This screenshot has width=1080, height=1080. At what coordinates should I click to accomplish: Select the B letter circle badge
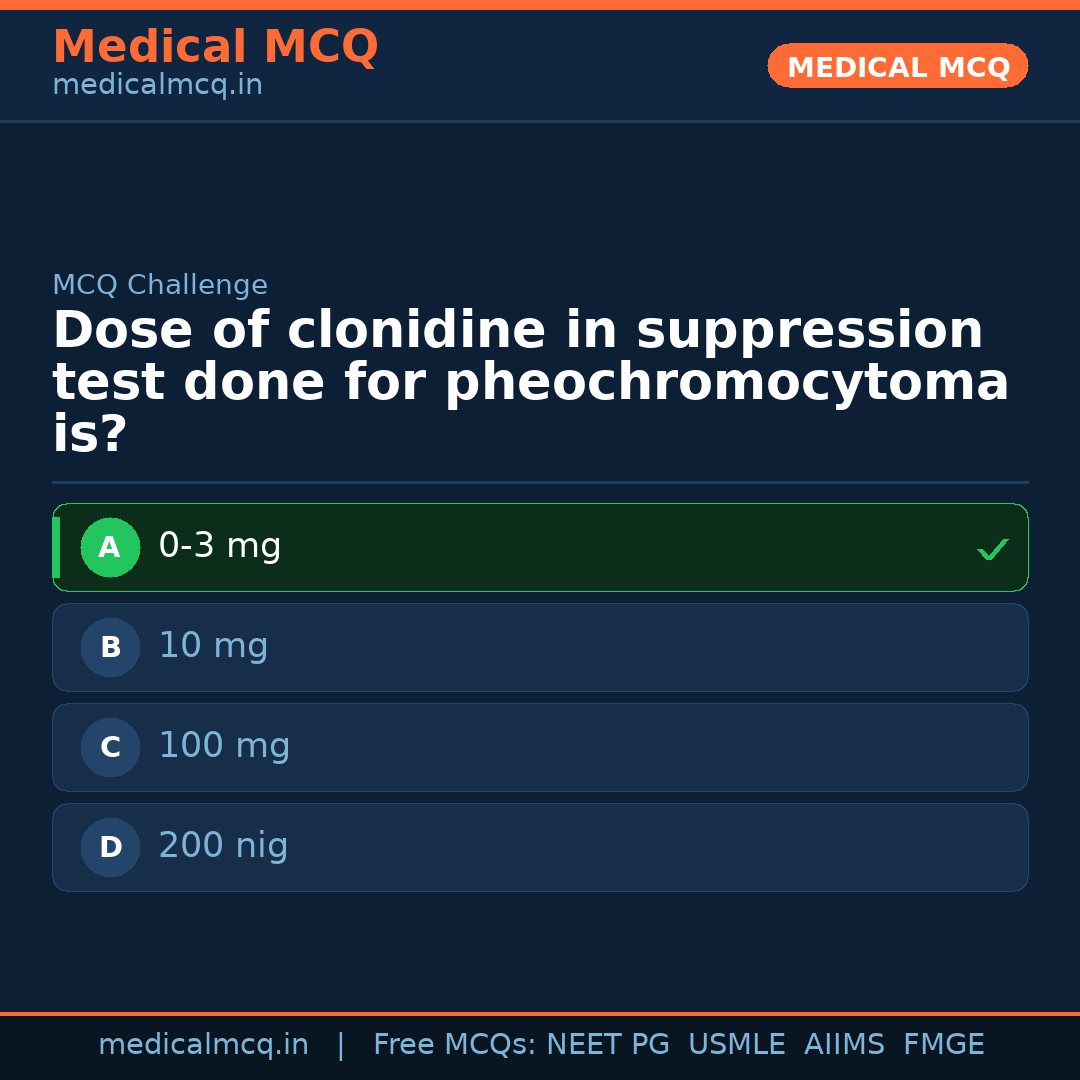[110, 648]
